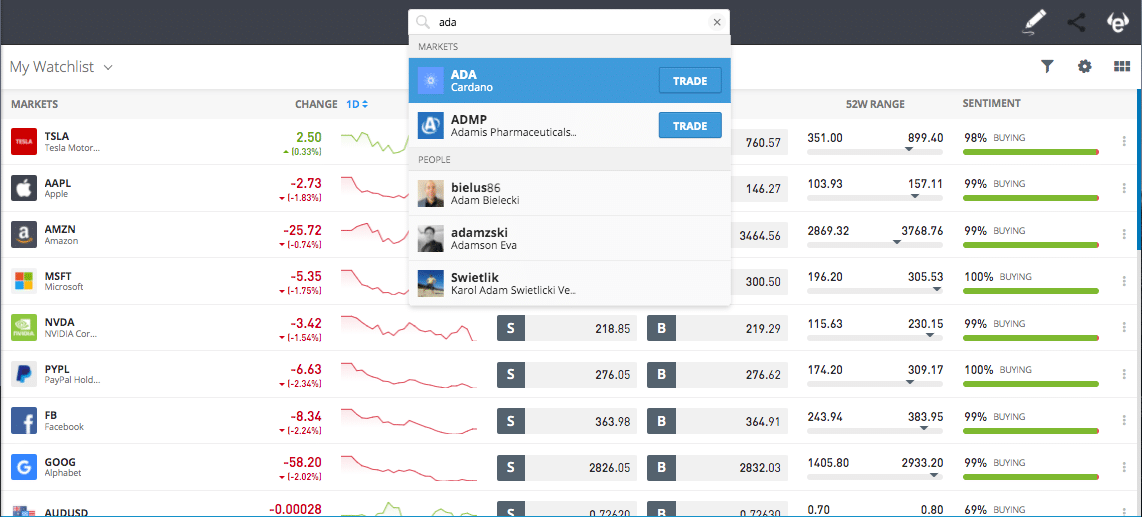Click TSLA 52W range bar
Viewport: 1142px width, 517px height.
[875, 151]
